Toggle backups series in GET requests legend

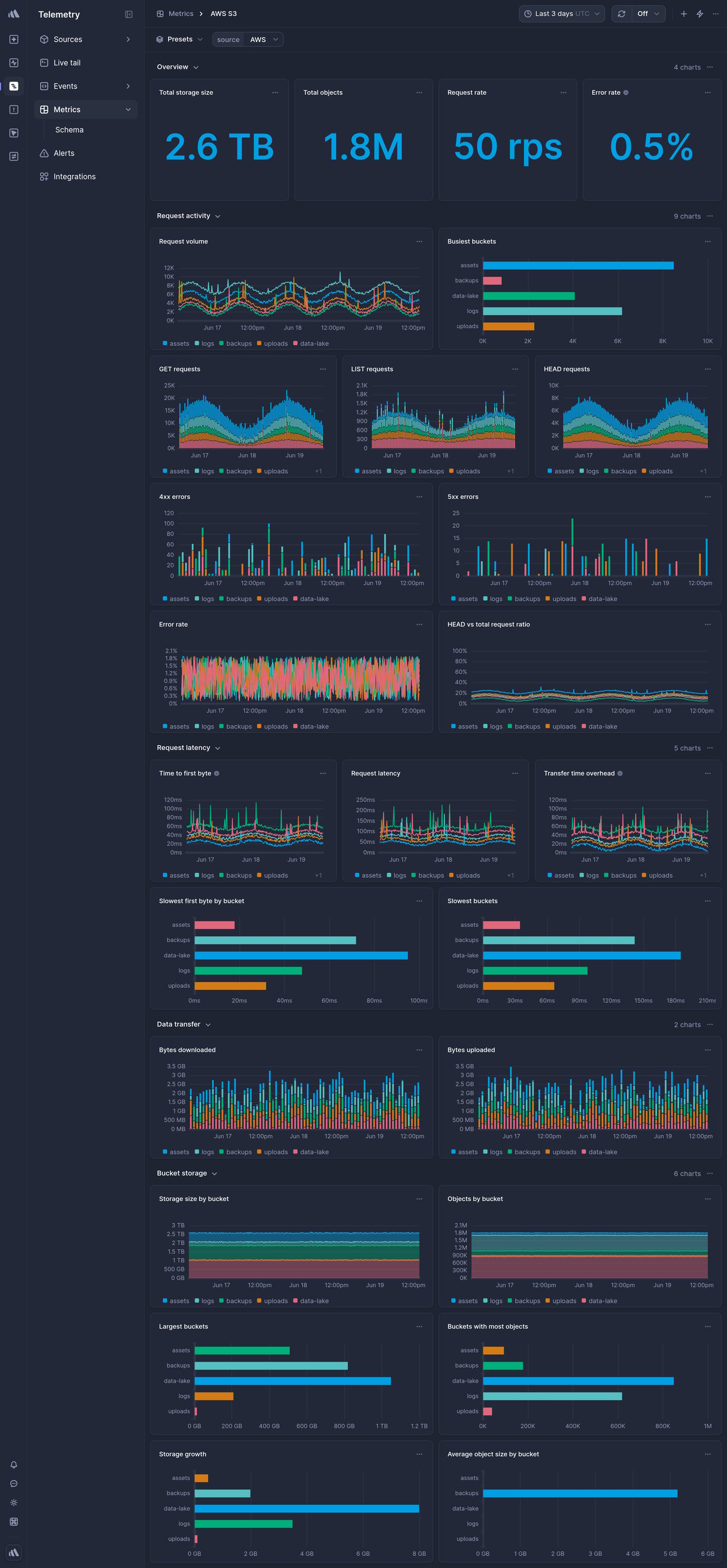tap(236, 471)
